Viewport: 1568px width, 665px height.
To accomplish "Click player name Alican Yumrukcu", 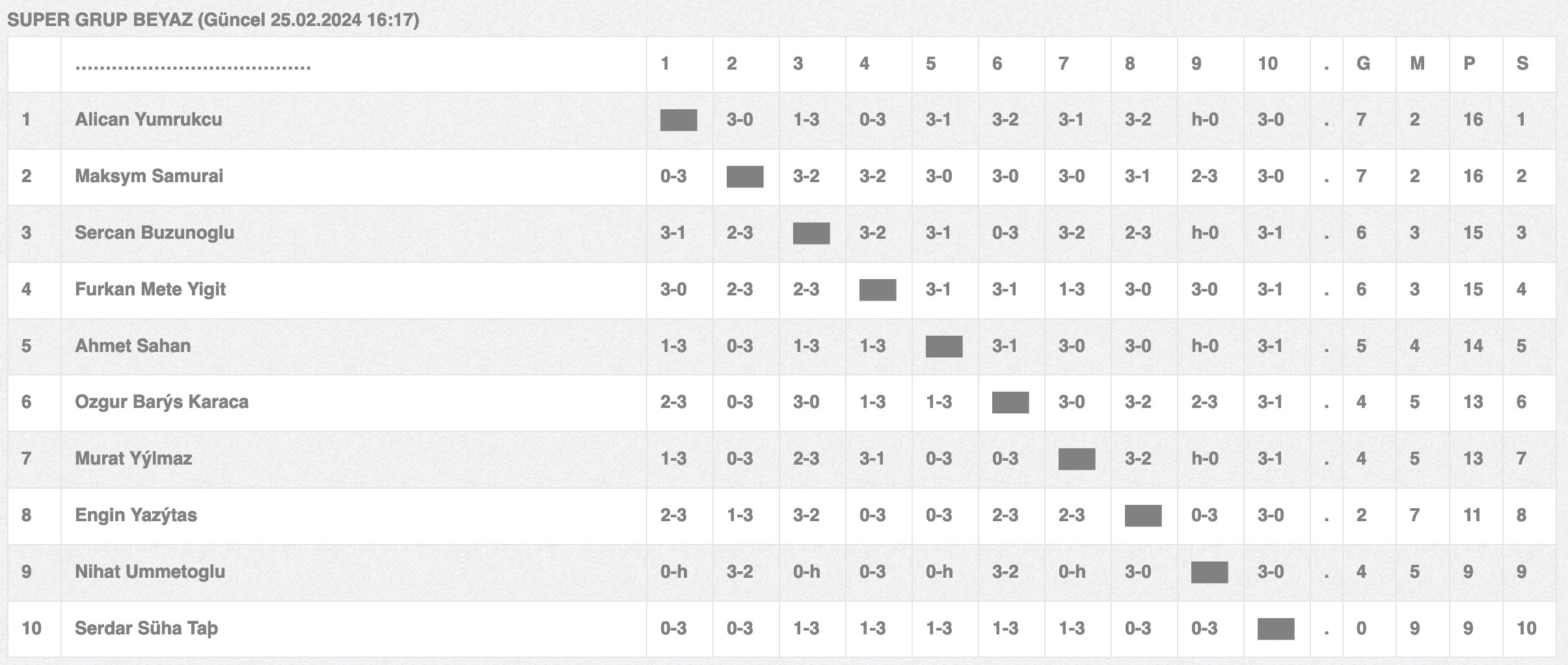I will 148,119.
